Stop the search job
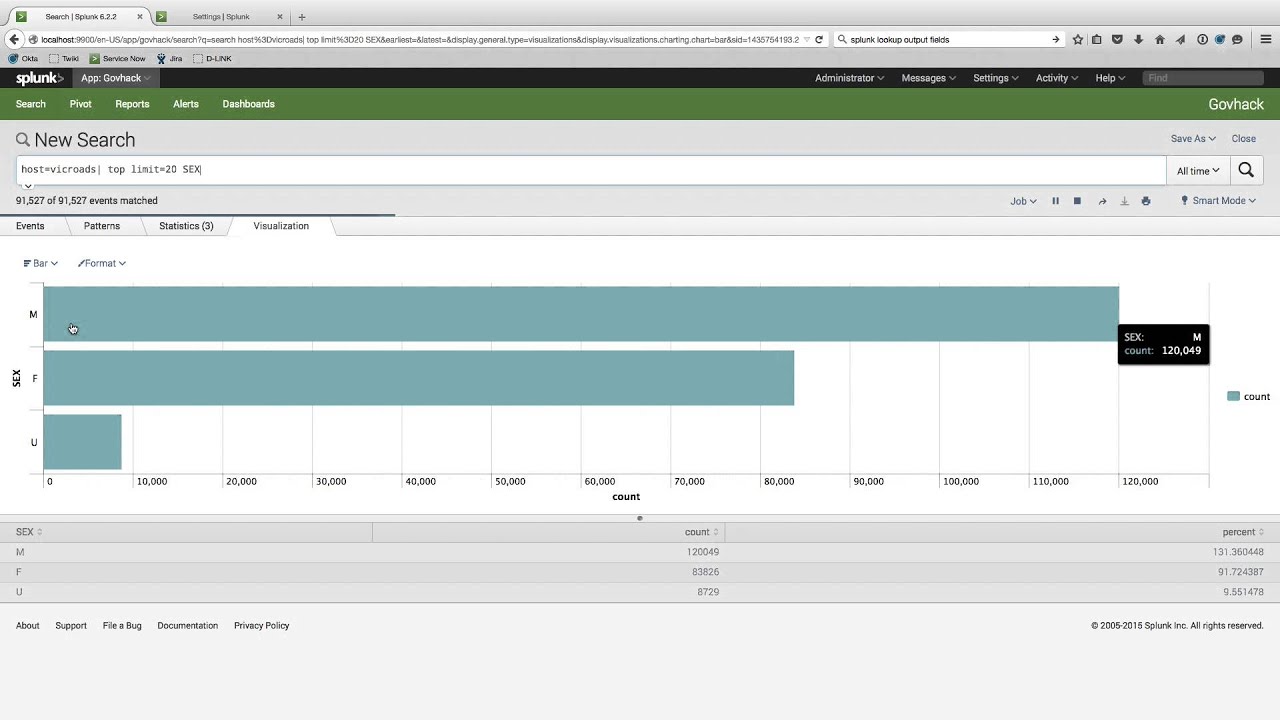Viewport: 1280px width, 720px height. coord(1077,201)
